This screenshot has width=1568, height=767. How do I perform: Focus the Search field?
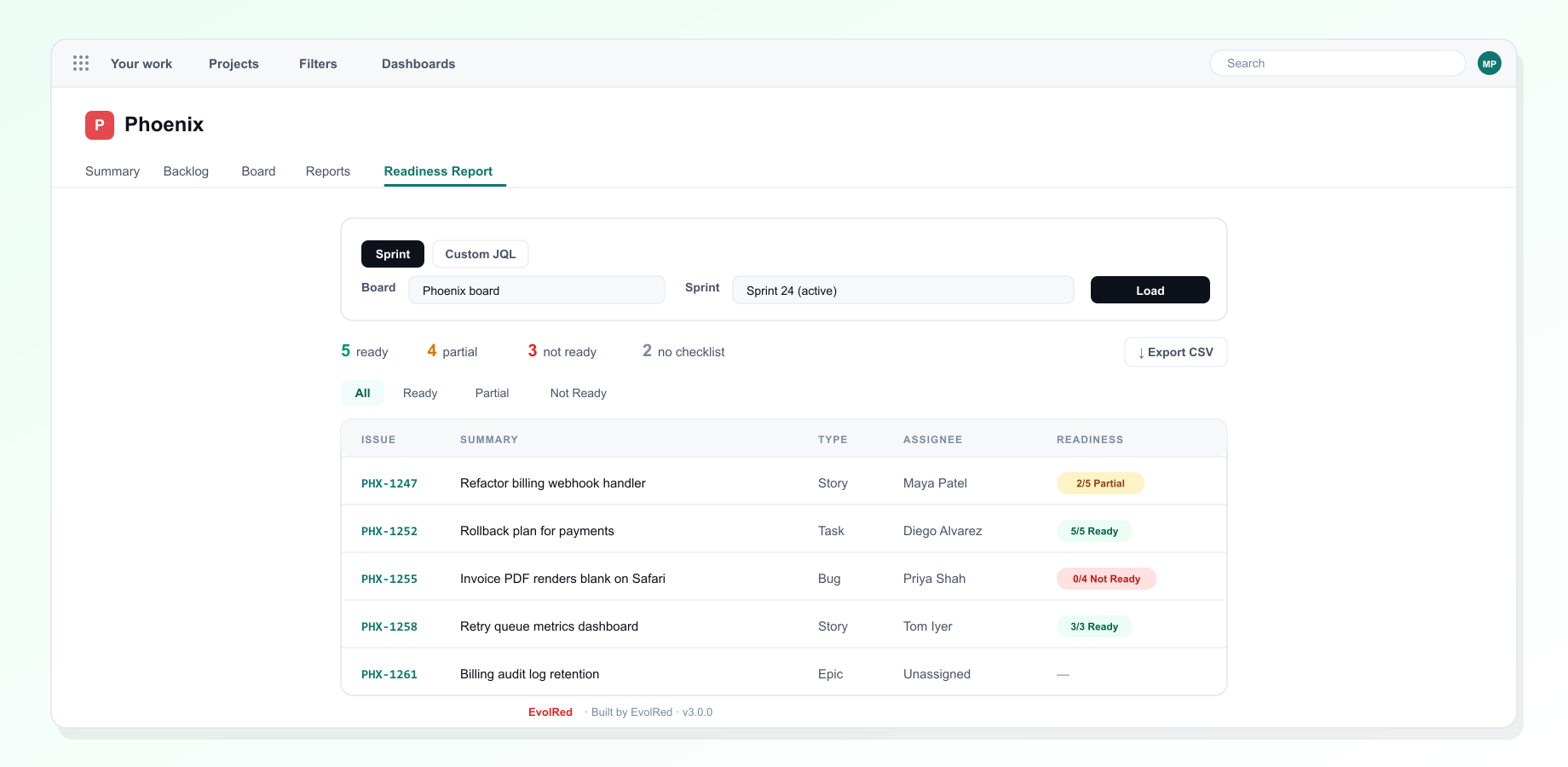click(x=1338, y=63)
